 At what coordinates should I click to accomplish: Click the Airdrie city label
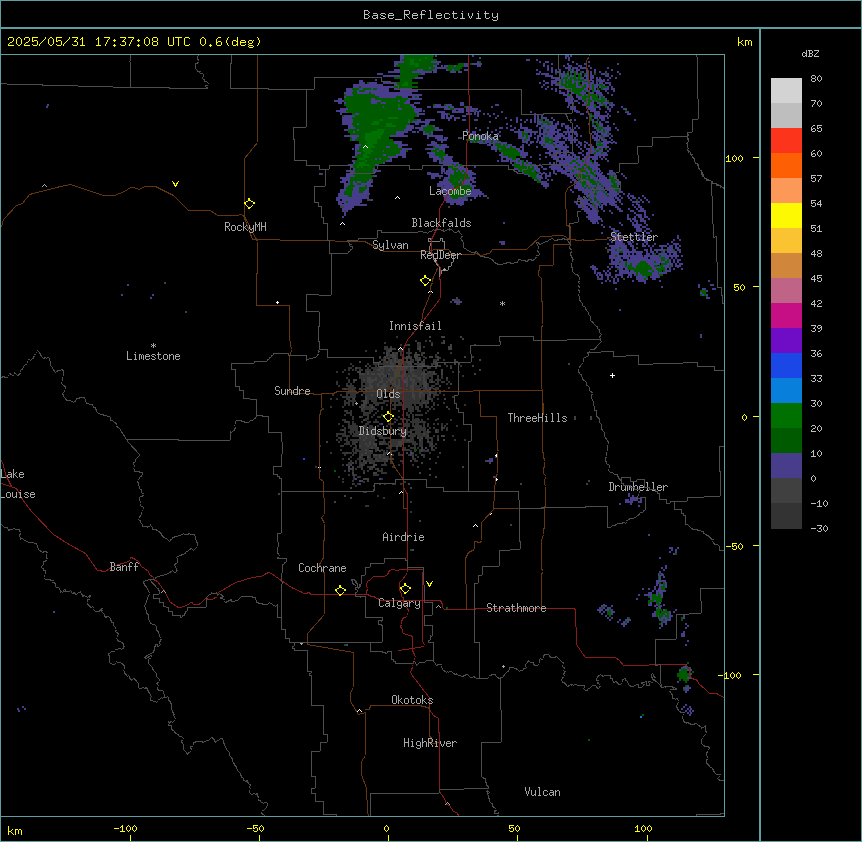(x=403, y=537)
